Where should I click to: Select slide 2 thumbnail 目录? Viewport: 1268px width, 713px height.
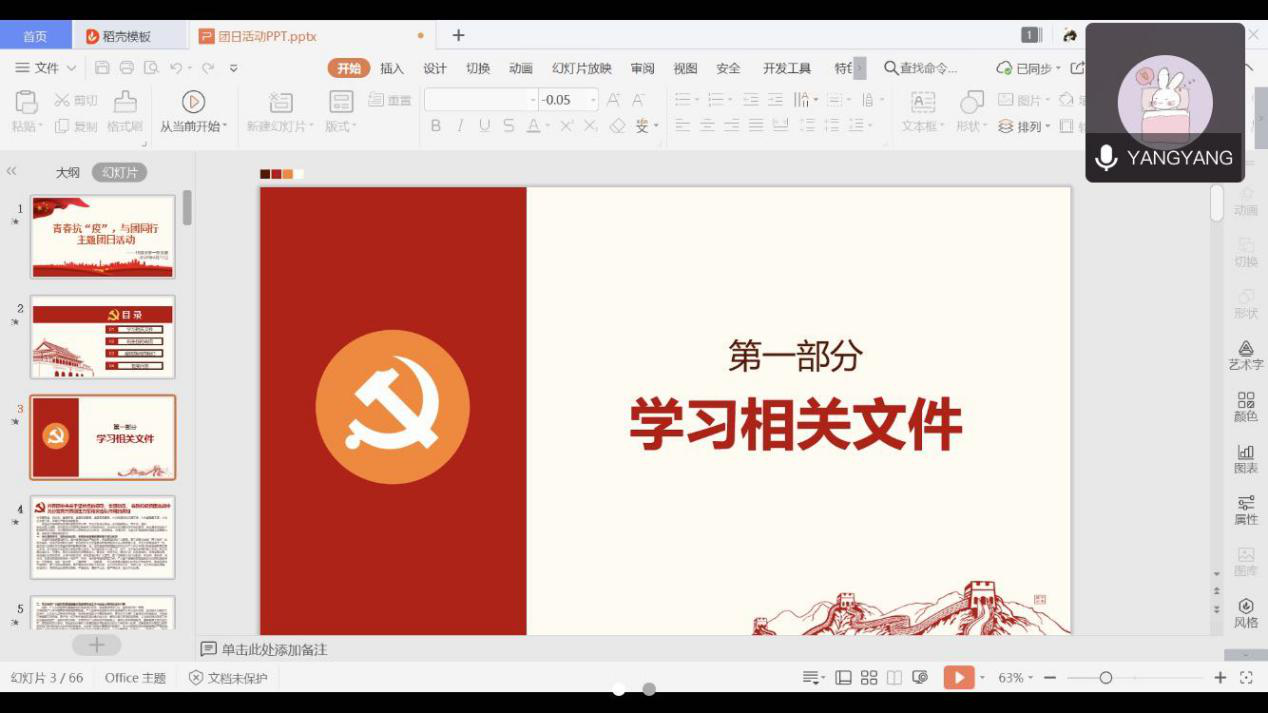(x=103, y=337)
